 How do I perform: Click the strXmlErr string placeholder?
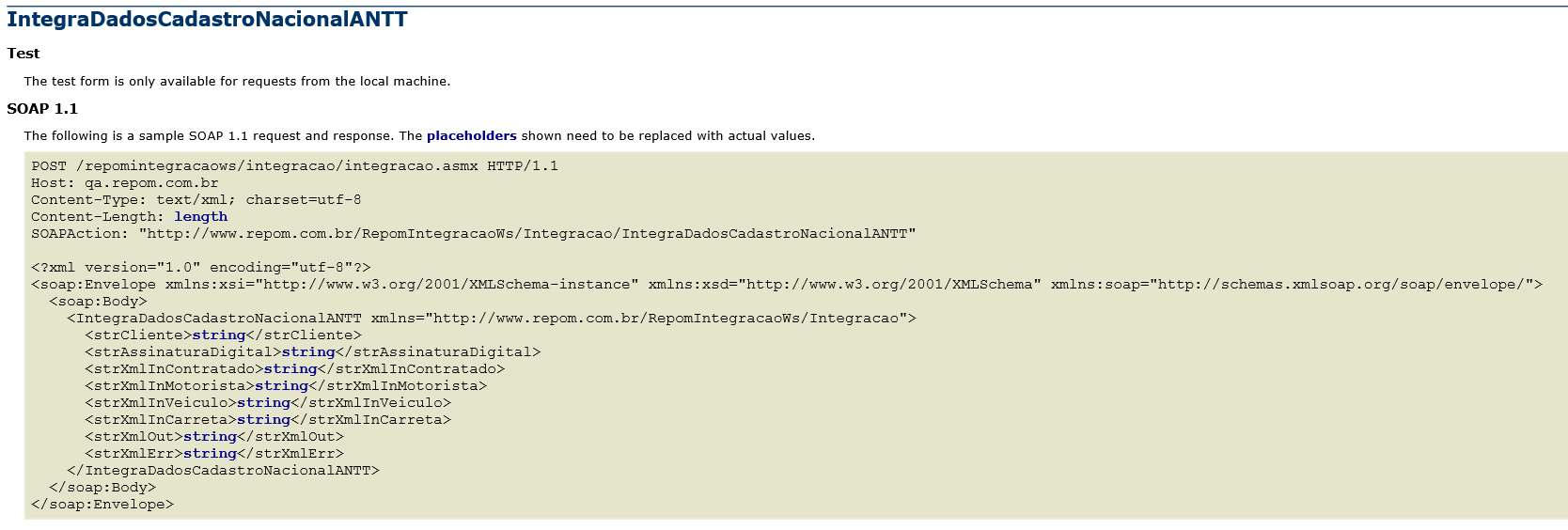coord(211,453)
